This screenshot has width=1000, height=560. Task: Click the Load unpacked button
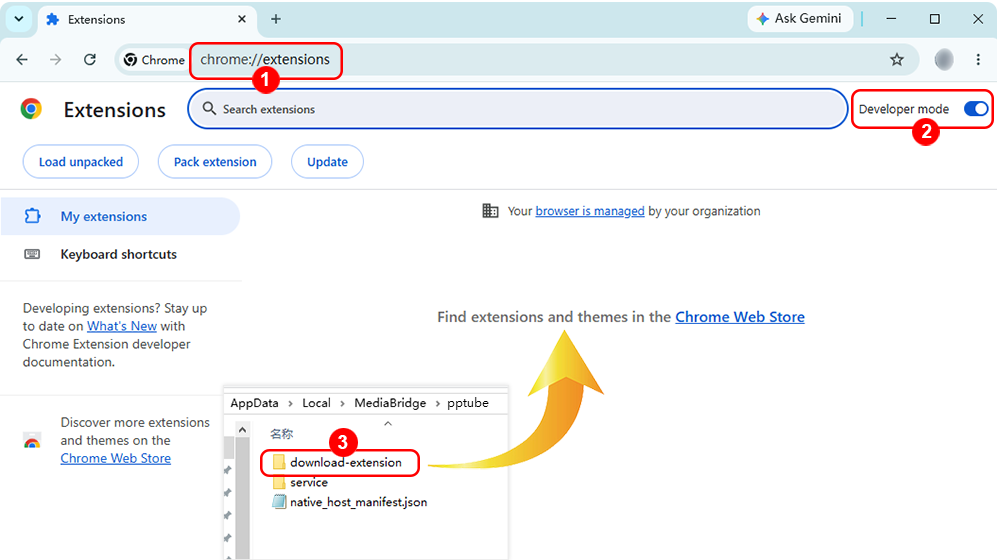click(x=81, y=162)
